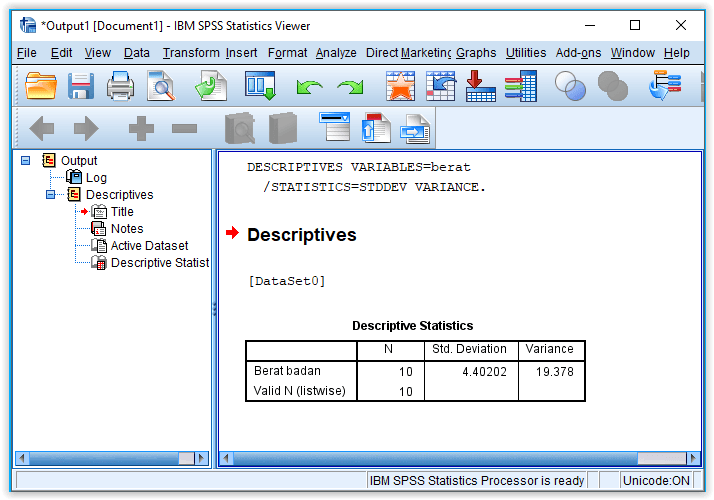Click the outlined circles Select Last Output icon
The image size is (714, 500).
570,86
